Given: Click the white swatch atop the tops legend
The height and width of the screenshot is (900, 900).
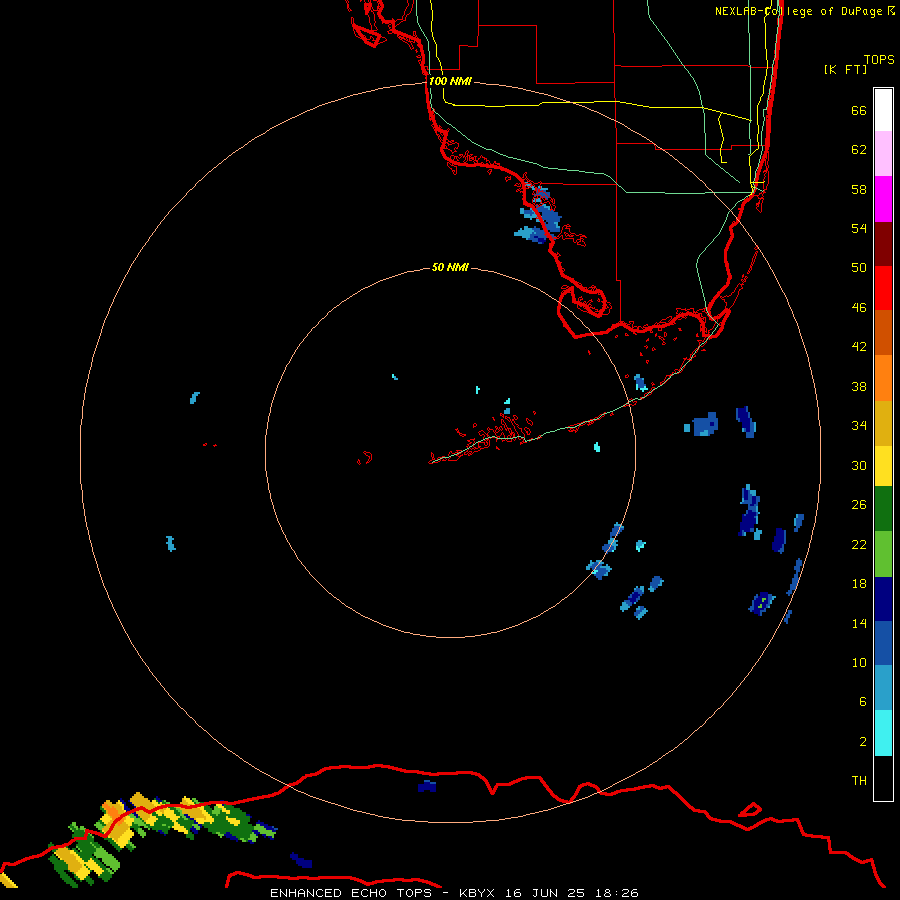Looking at the screenshot, I should coord(883,110).
